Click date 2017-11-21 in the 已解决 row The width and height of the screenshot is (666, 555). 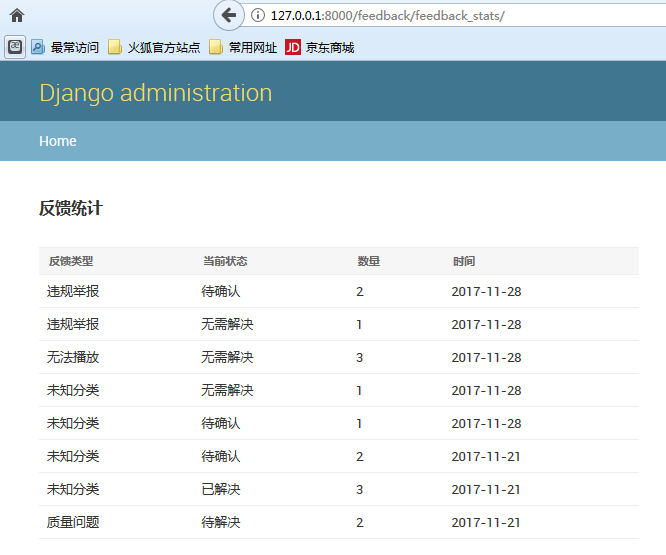(x=486, y=490)
